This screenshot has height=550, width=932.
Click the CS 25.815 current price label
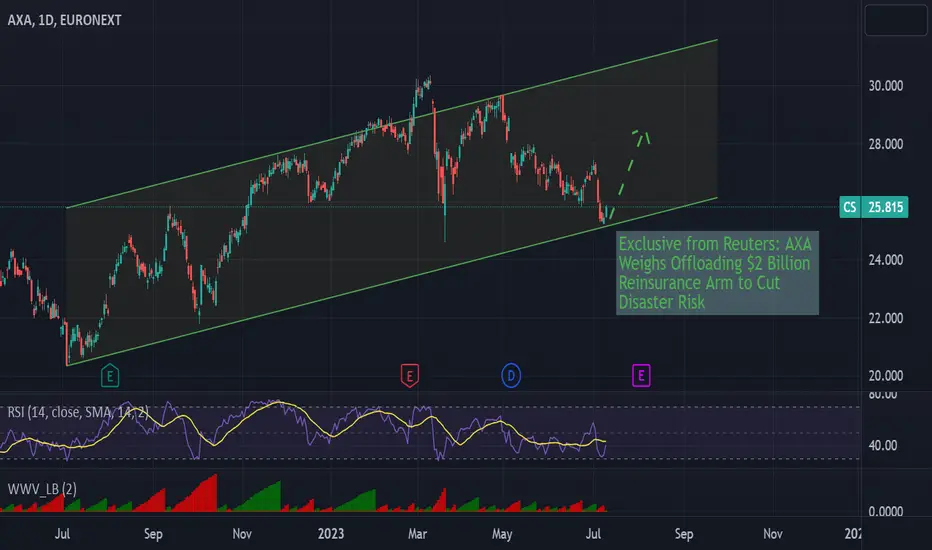tap(874, 207)
